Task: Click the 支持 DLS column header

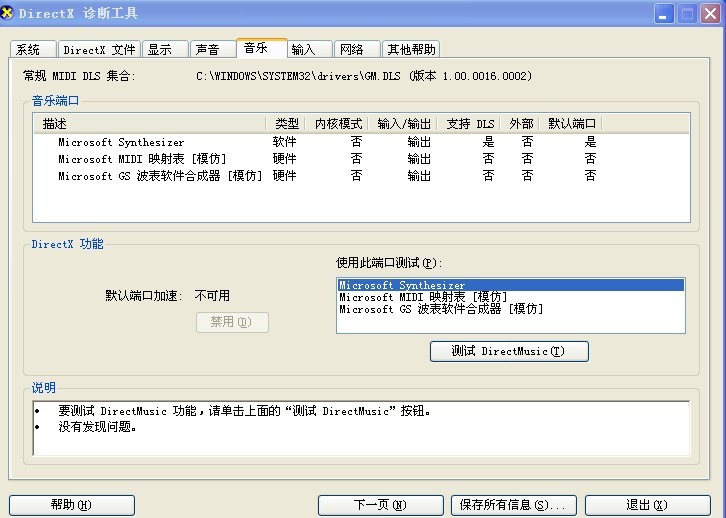Action: pos(469,124)
